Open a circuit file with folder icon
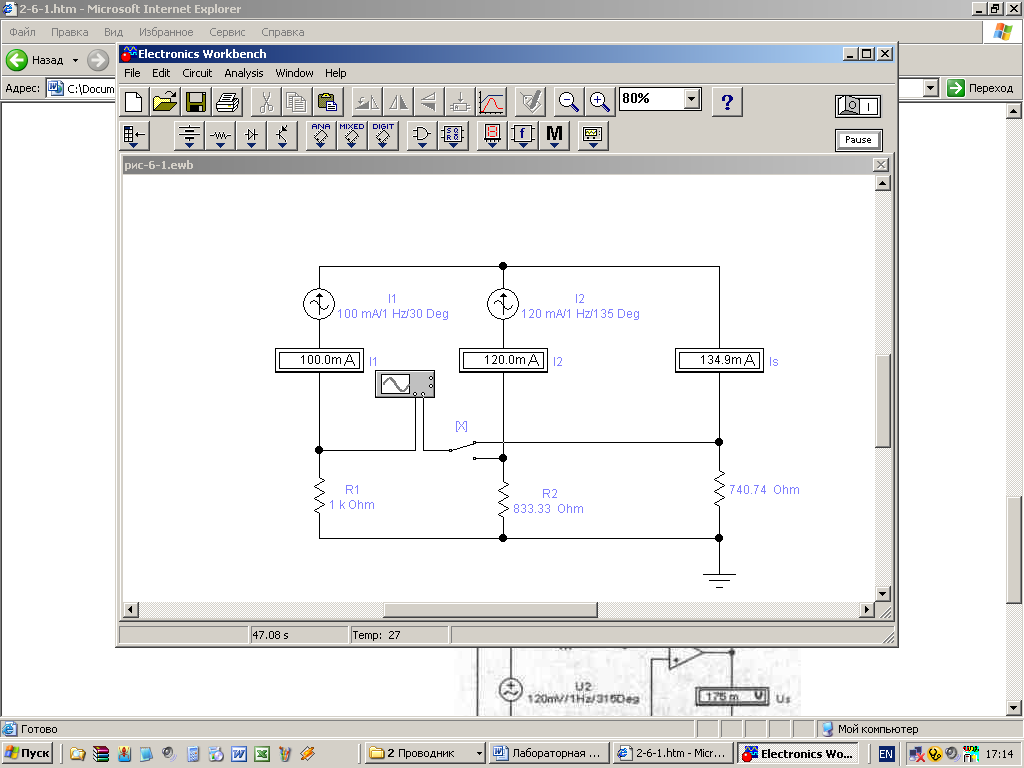This screenshot has height=768, width=1024. pyautogui.click(x=165, y=103)
